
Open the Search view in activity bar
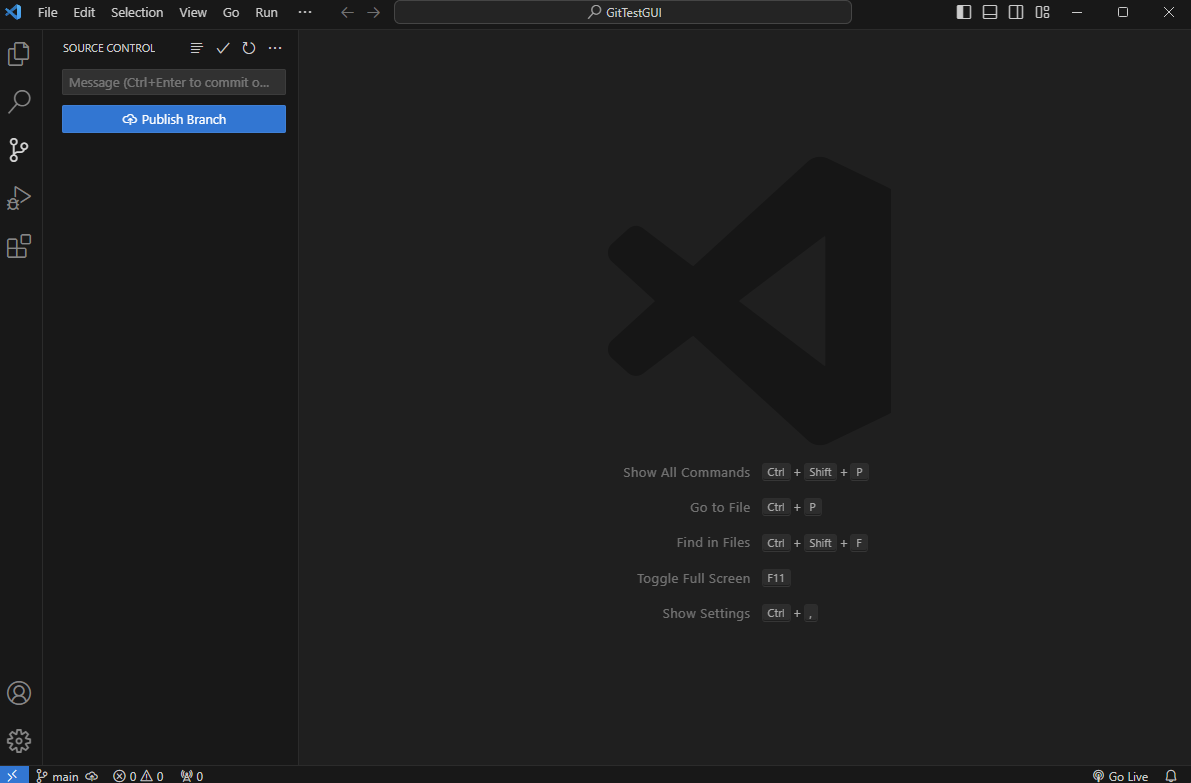(x=18, y=102)
